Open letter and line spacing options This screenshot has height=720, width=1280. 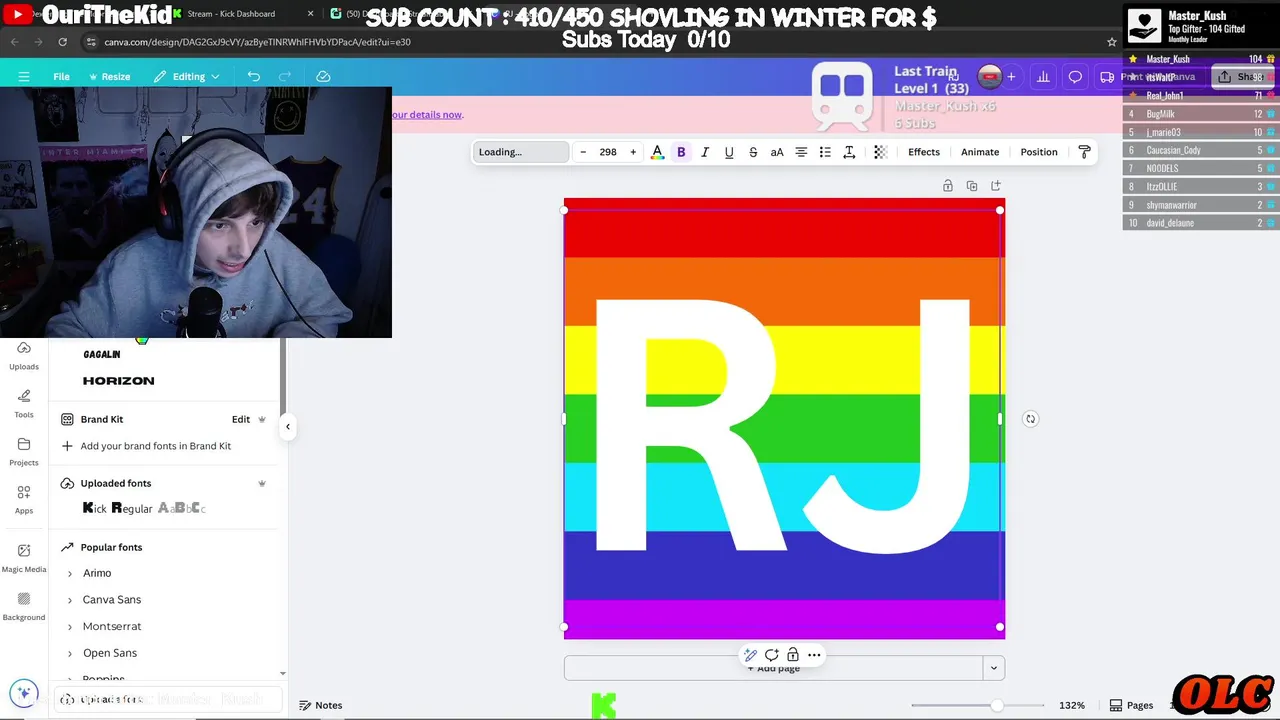[x=849, y=152]
